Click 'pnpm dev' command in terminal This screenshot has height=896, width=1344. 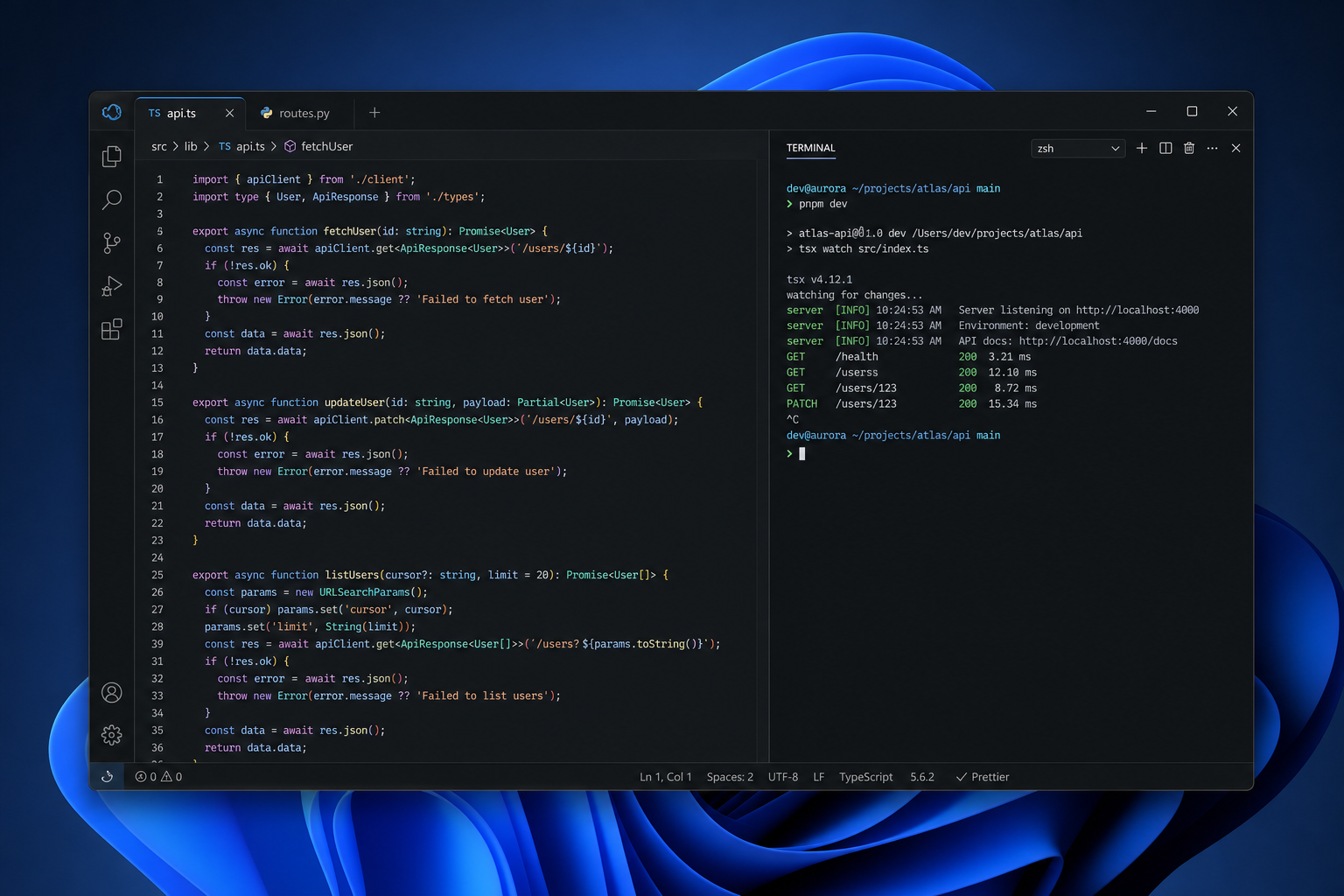coord(822,204)
